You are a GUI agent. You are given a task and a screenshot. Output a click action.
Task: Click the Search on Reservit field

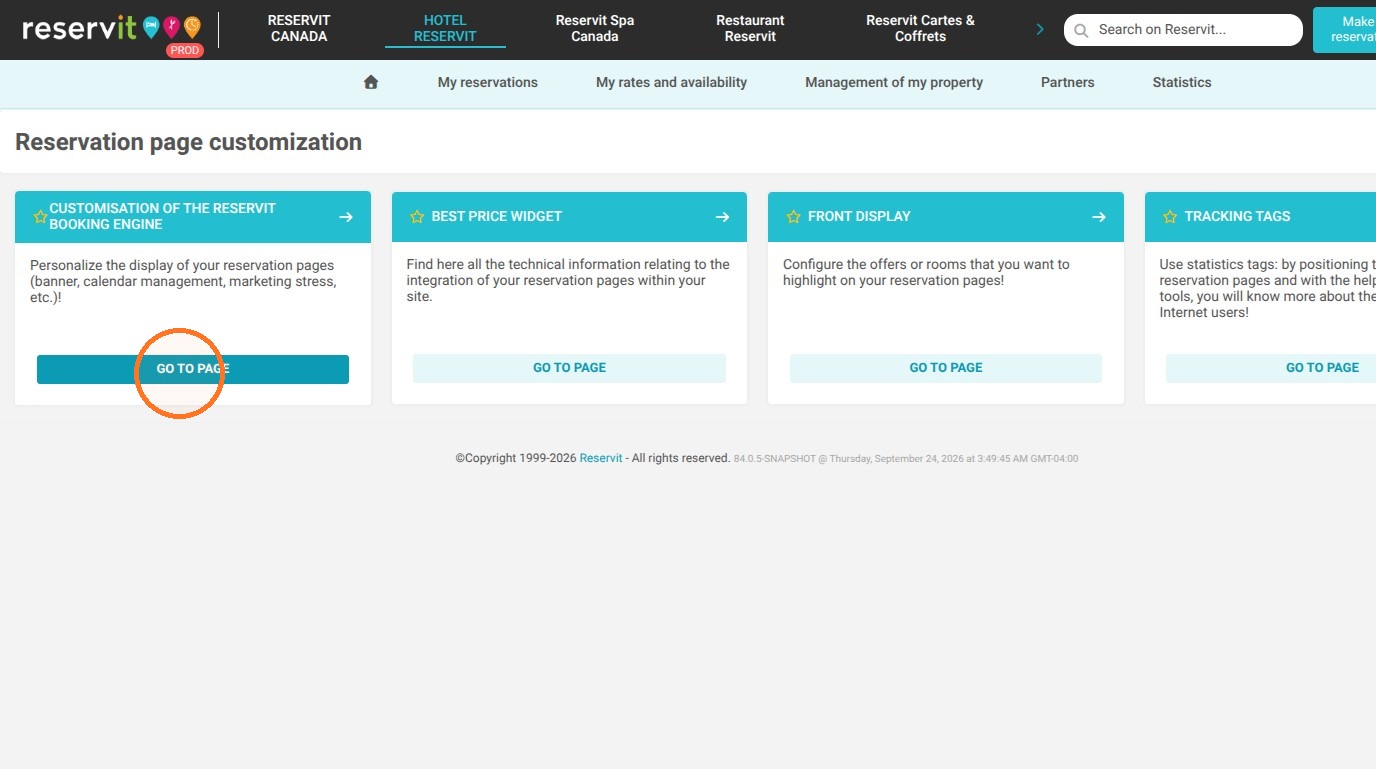point(1183,30)
